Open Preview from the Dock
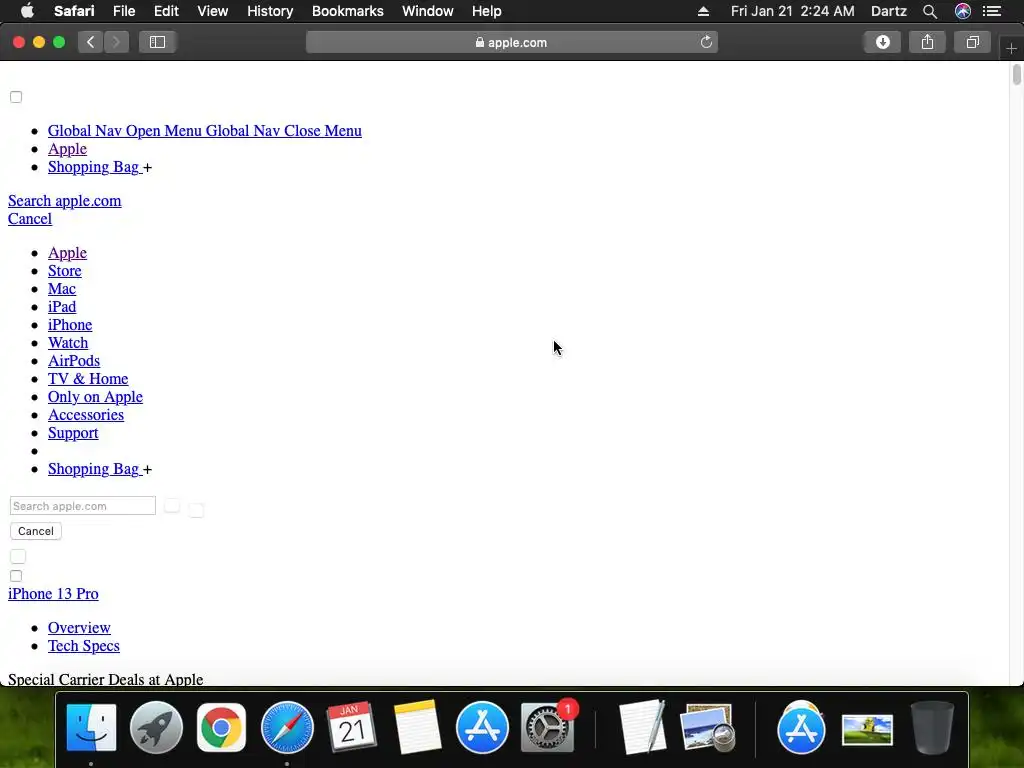 707,728
